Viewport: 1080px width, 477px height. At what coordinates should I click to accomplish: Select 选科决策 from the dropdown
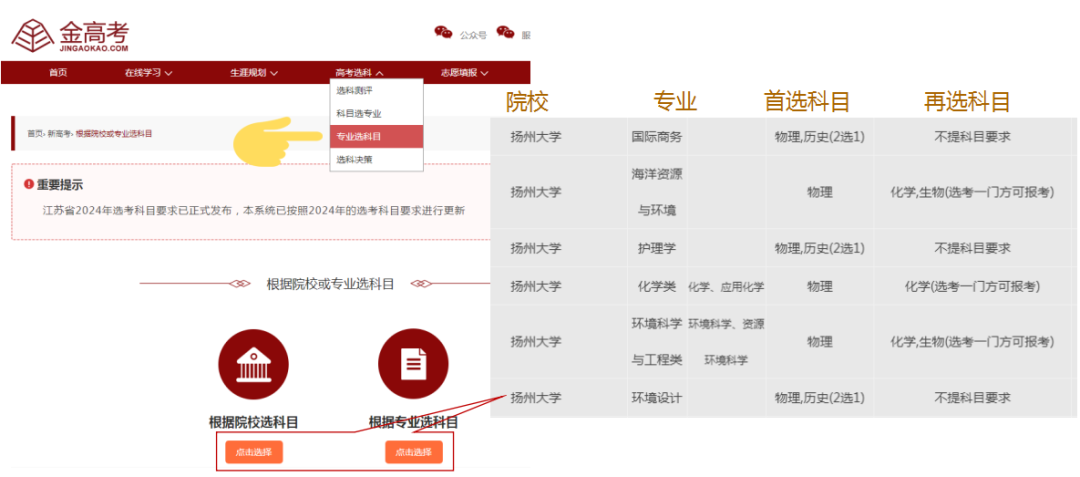(x=376, y=160)
